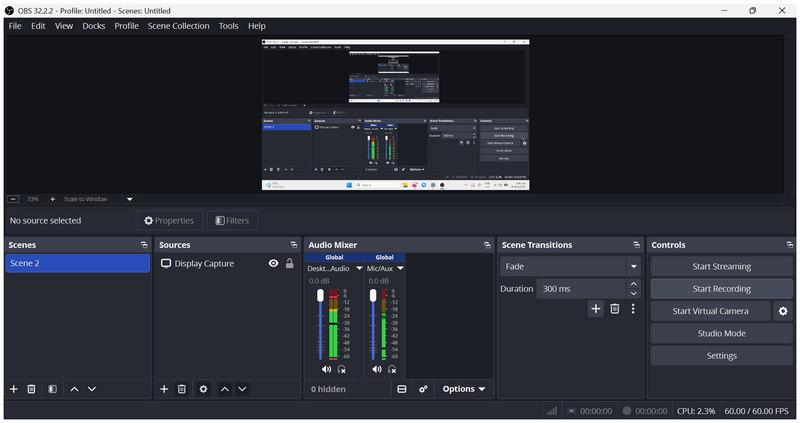
Task: Open the File menu
Action: click(x=15, y=26)
